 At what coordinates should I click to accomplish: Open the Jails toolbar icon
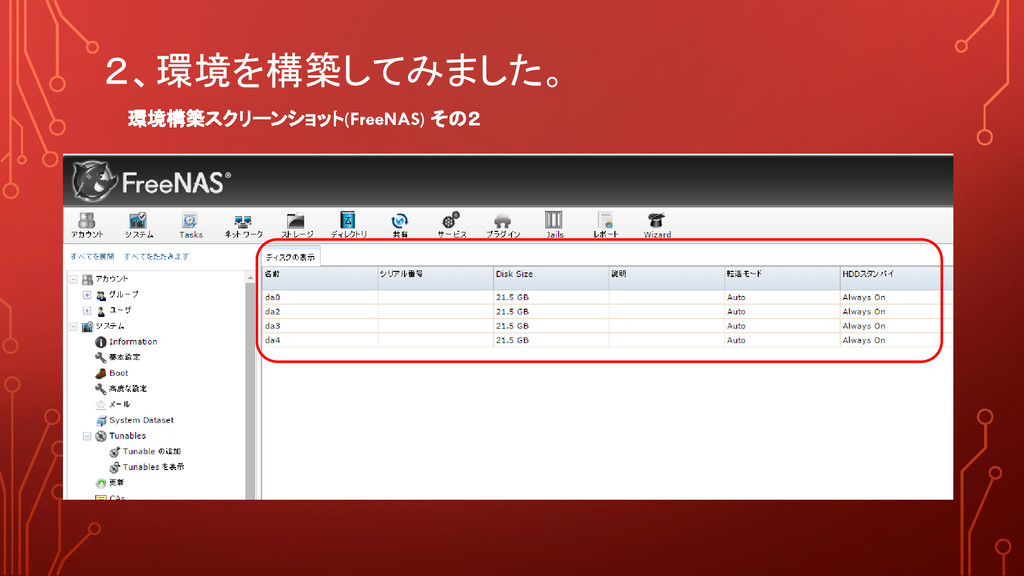click(554, 225)
